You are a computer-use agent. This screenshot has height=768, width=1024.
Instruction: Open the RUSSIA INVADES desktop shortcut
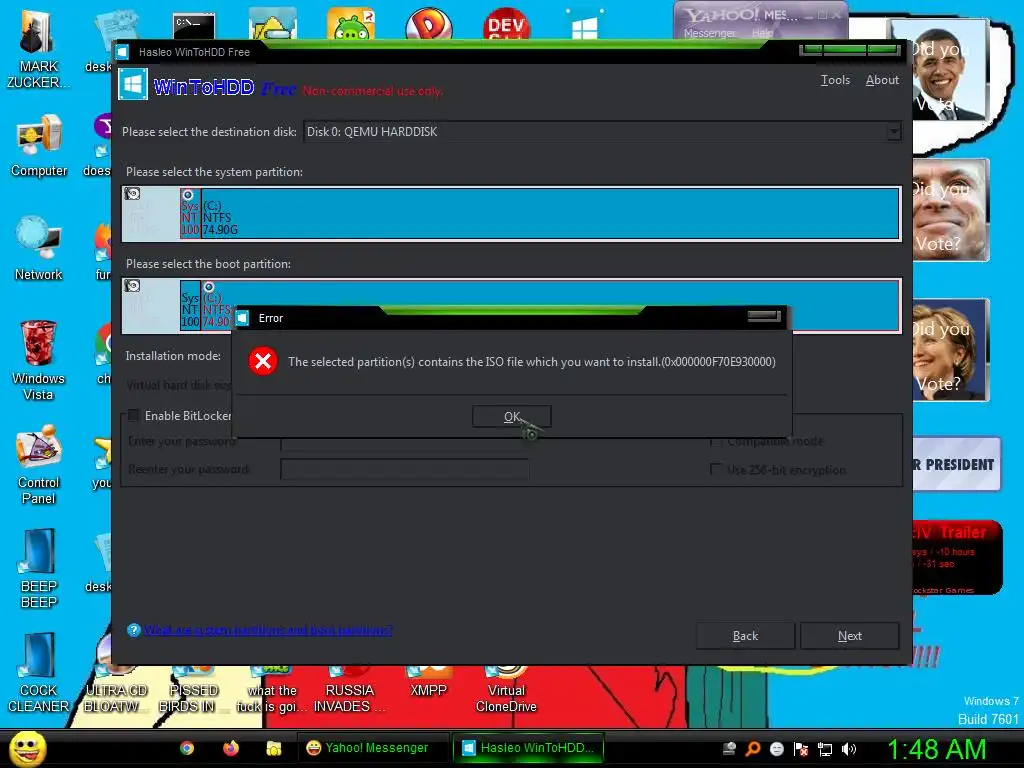(x=349, y=690)
